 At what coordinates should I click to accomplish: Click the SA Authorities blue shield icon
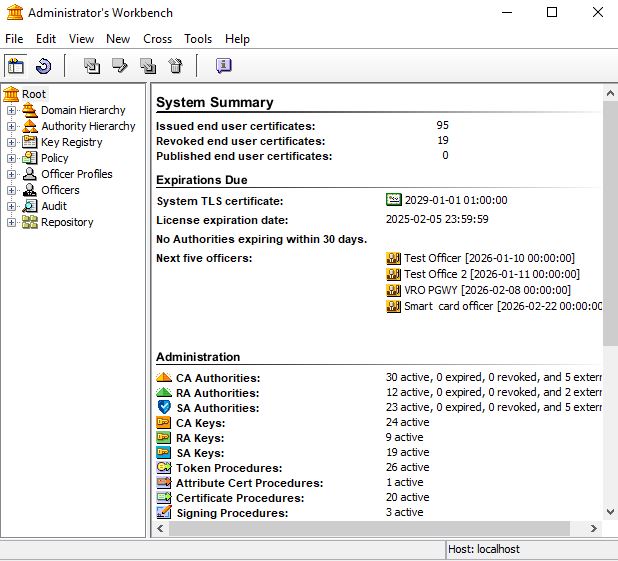(164, 408)
